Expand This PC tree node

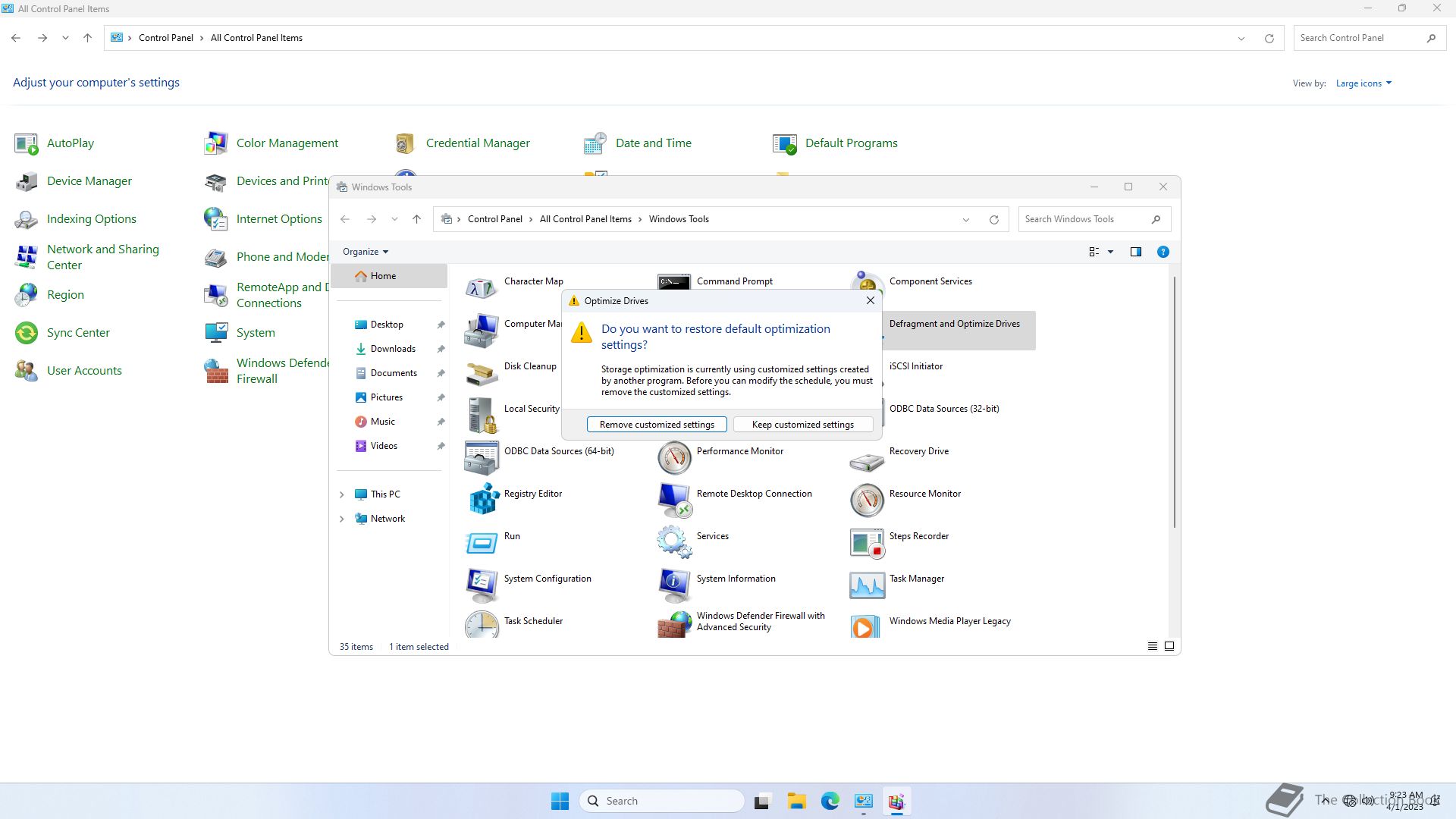[x=341, y=494]
